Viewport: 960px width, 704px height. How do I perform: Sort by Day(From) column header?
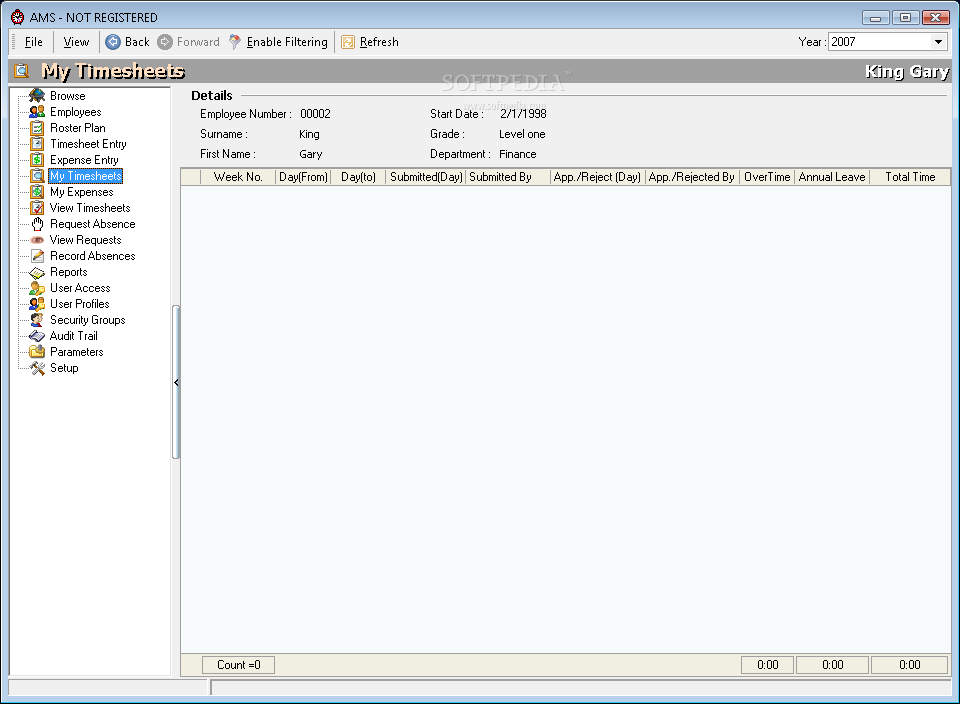pyautogui.click(x=303, y=177)
